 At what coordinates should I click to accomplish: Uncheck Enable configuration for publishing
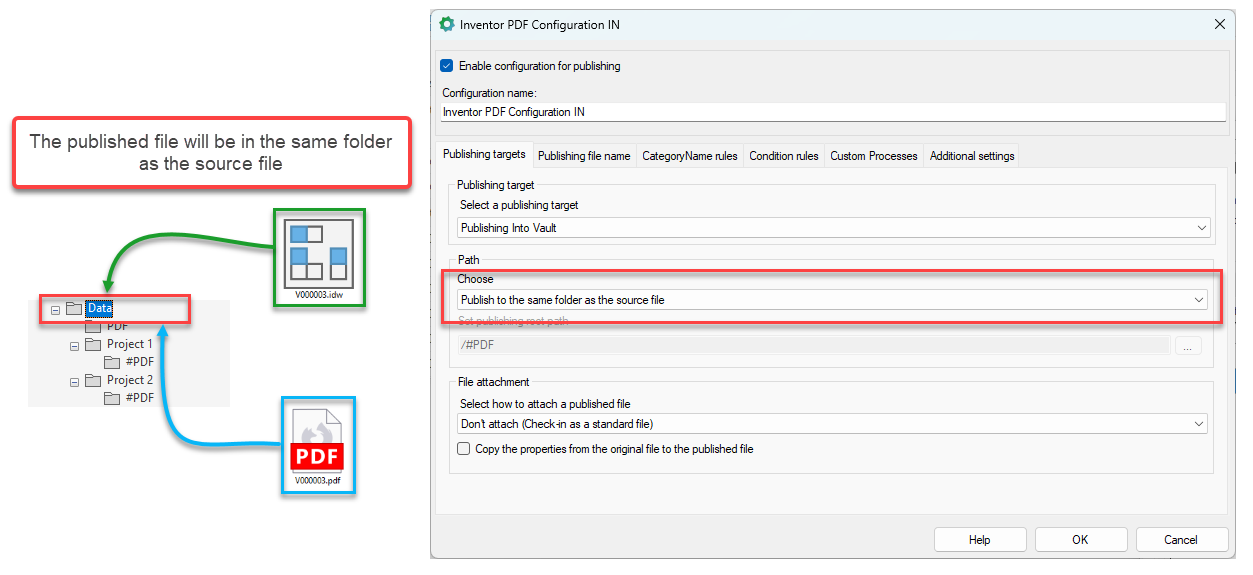(x=447, y=66)
